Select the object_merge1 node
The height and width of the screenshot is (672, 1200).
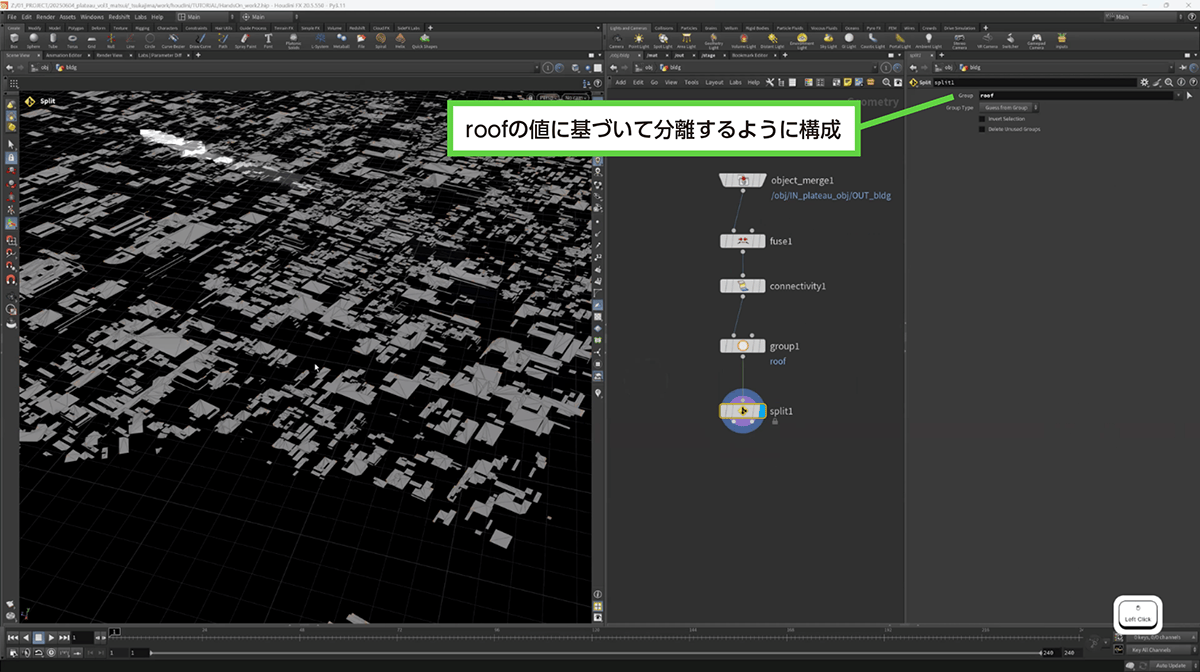click(x=742, y=180)
